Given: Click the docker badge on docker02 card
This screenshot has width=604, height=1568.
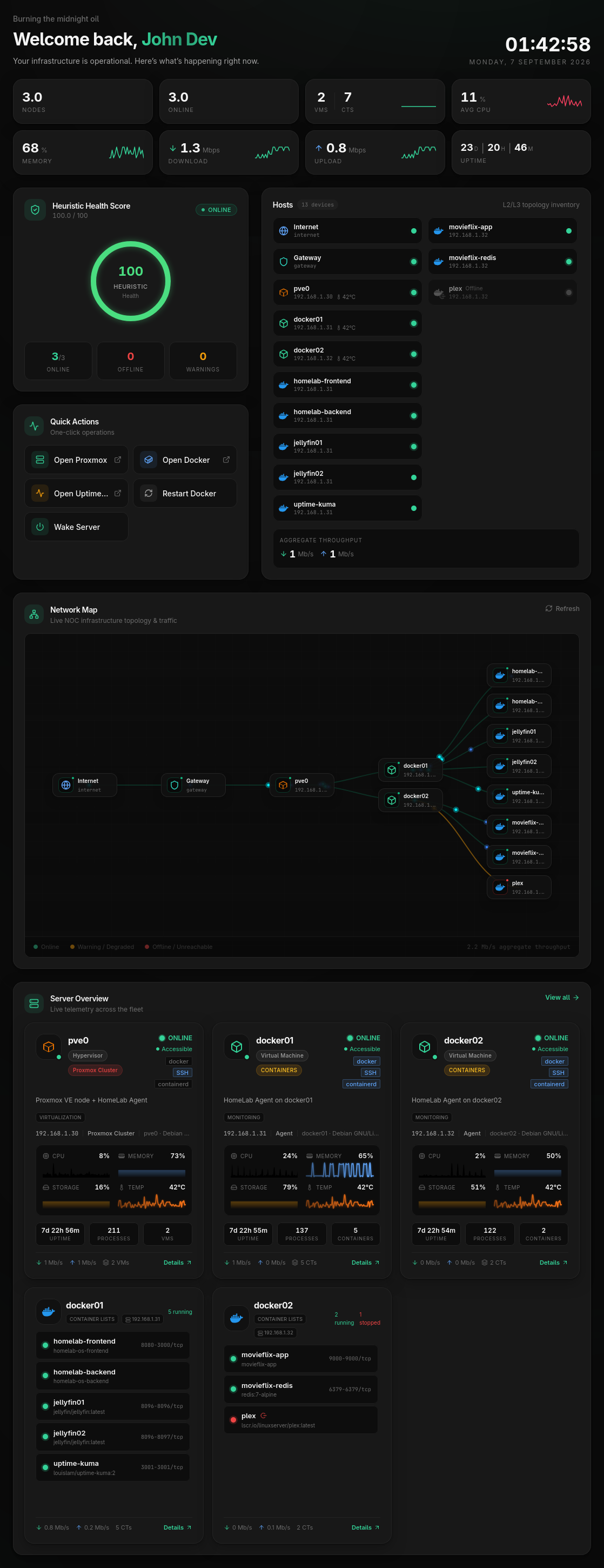Looking at the screenshot, I should (x=555, y=1061).
